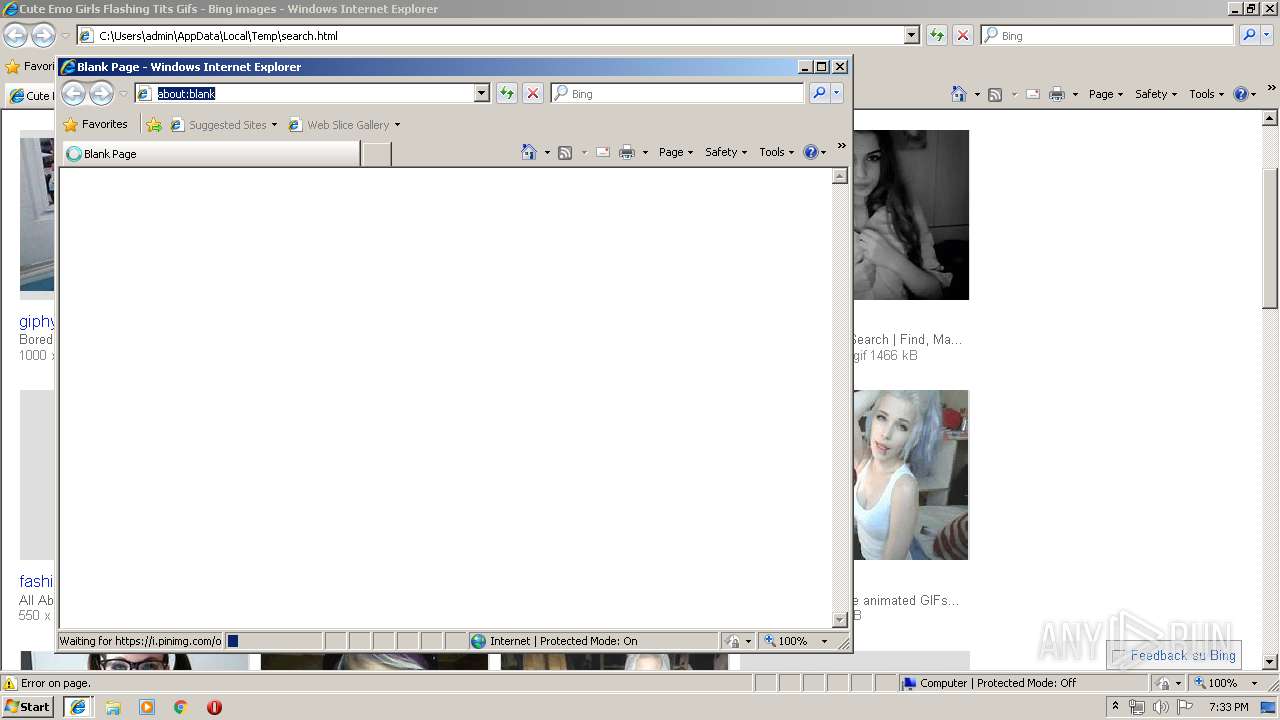
Task: Click the fashi link in background page
Action: [36, 582]
